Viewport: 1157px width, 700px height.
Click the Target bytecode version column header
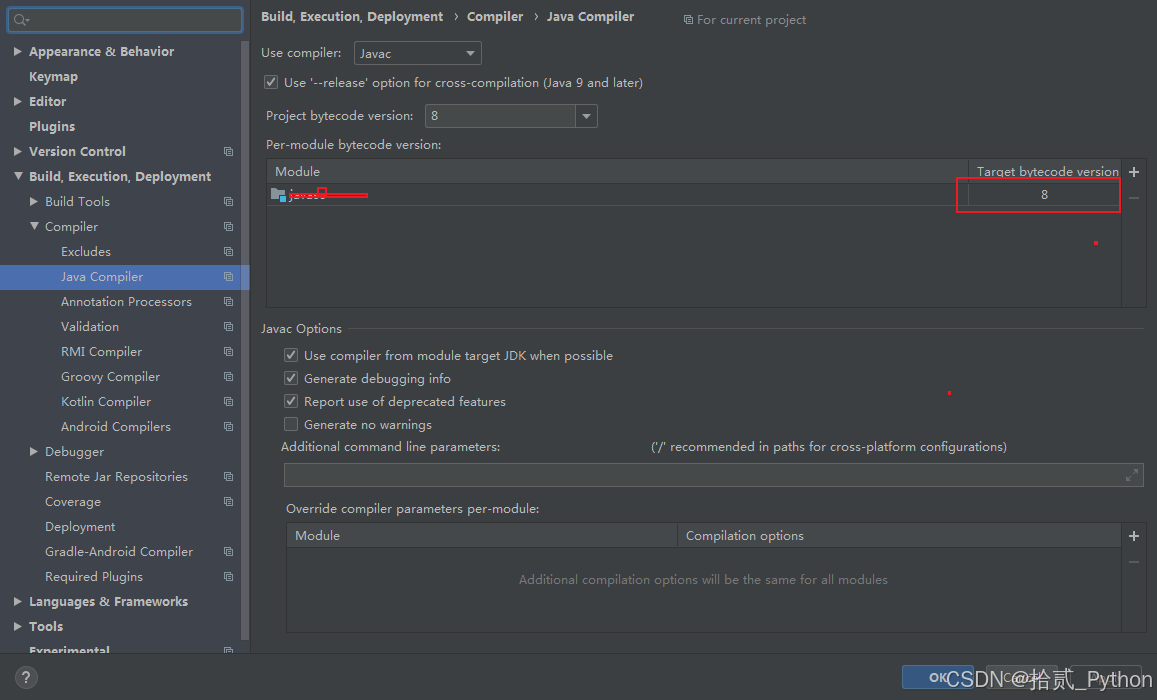tap(1044, 171)
